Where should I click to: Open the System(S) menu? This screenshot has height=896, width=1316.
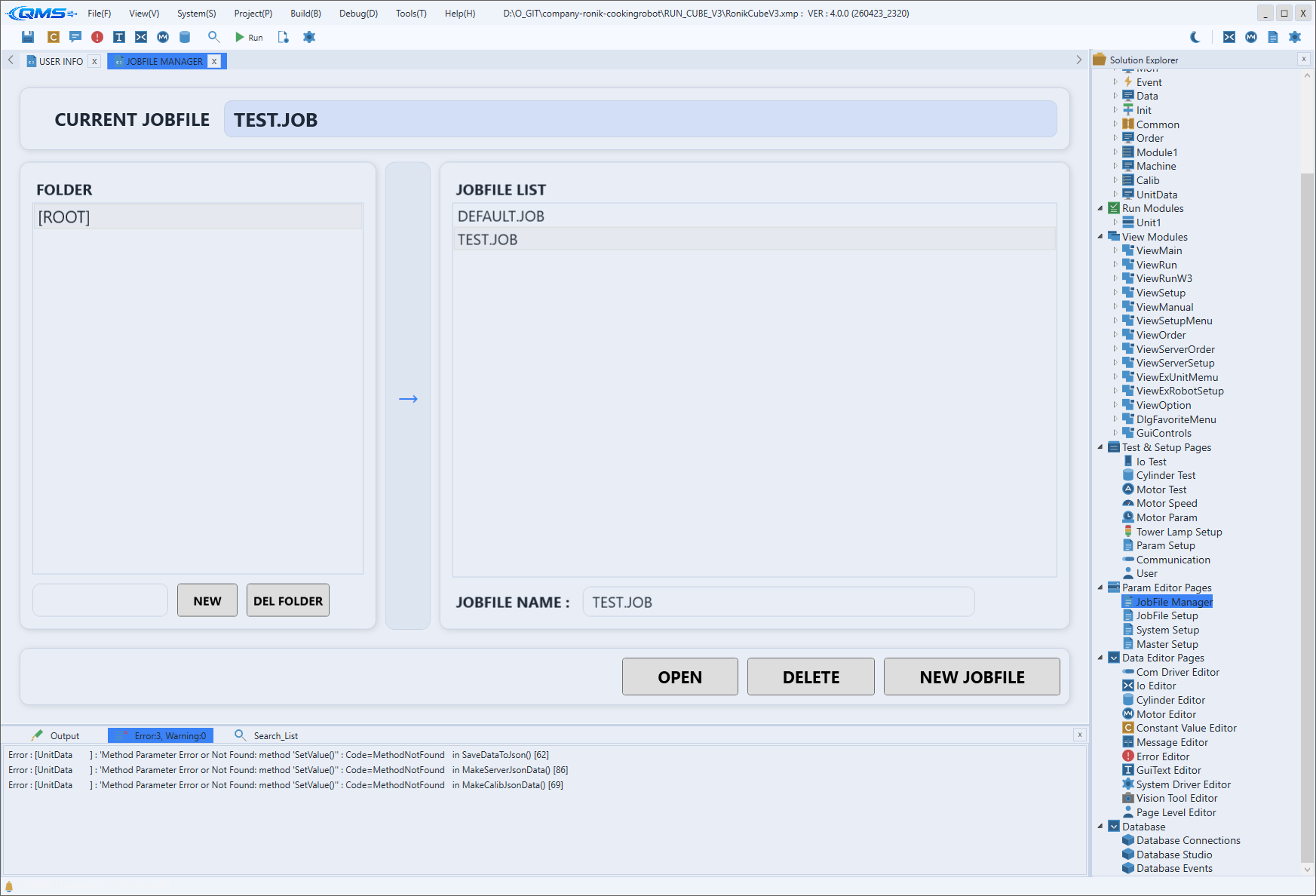pos(196,14)
